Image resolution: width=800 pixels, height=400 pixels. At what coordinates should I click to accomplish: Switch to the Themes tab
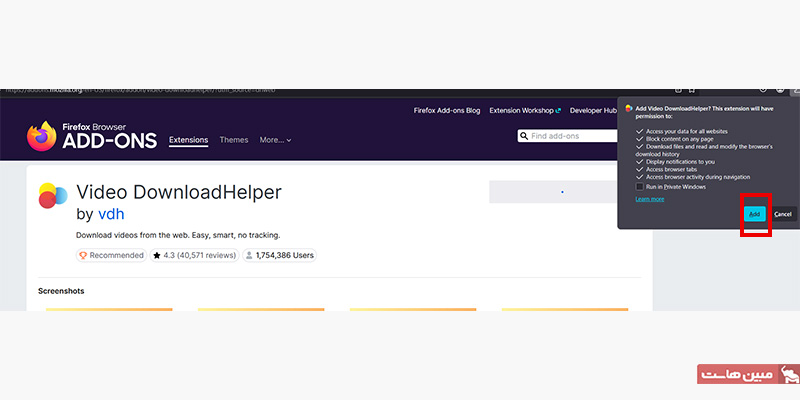[233, 140]
